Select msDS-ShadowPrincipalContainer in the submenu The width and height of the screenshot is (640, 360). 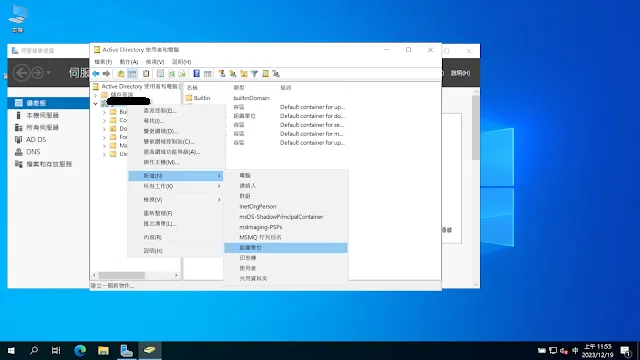[286, 217]
